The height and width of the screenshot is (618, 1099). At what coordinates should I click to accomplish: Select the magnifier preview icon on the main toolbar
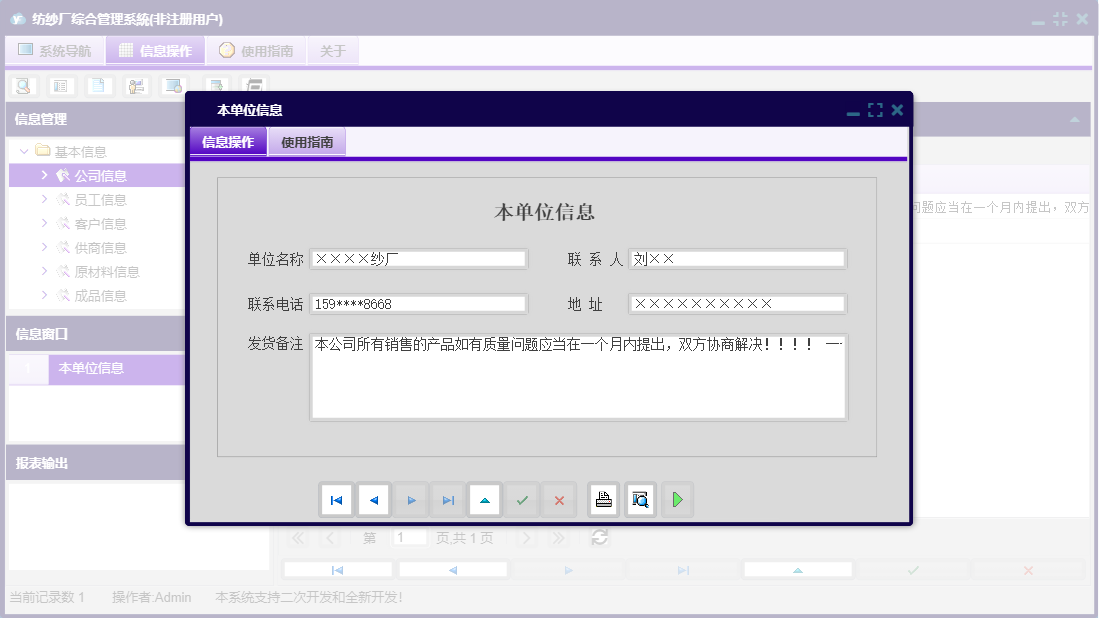tap(22, 86)
